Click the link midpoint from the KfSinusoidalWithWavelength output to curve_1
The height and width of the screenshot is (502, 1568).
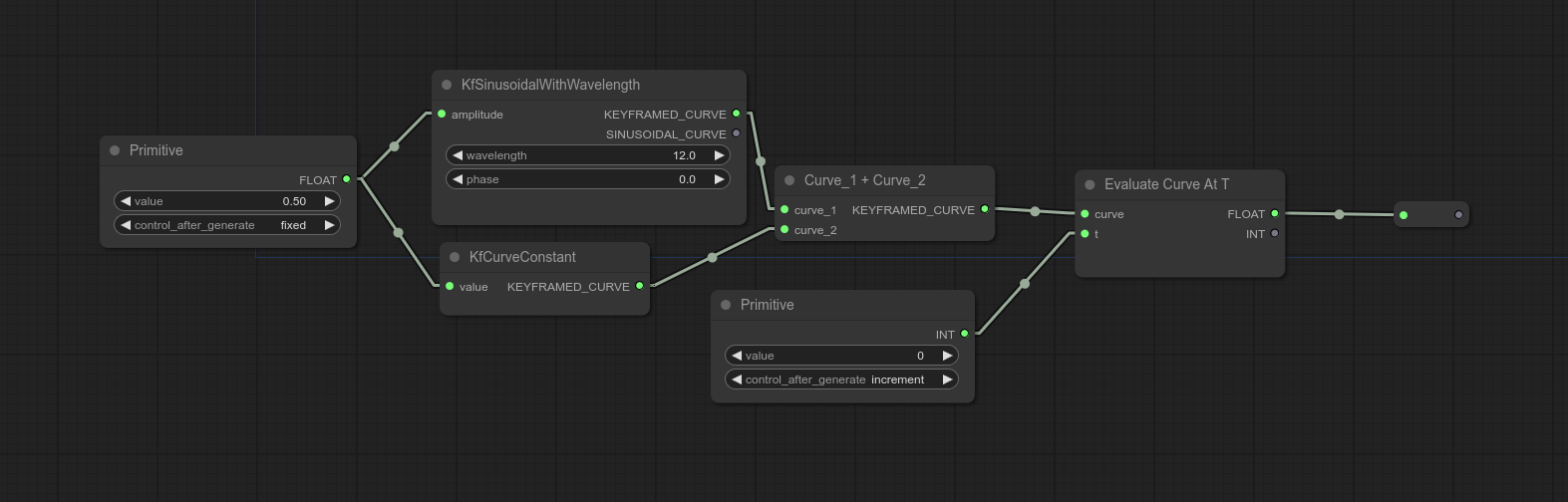tap(761, 161)
